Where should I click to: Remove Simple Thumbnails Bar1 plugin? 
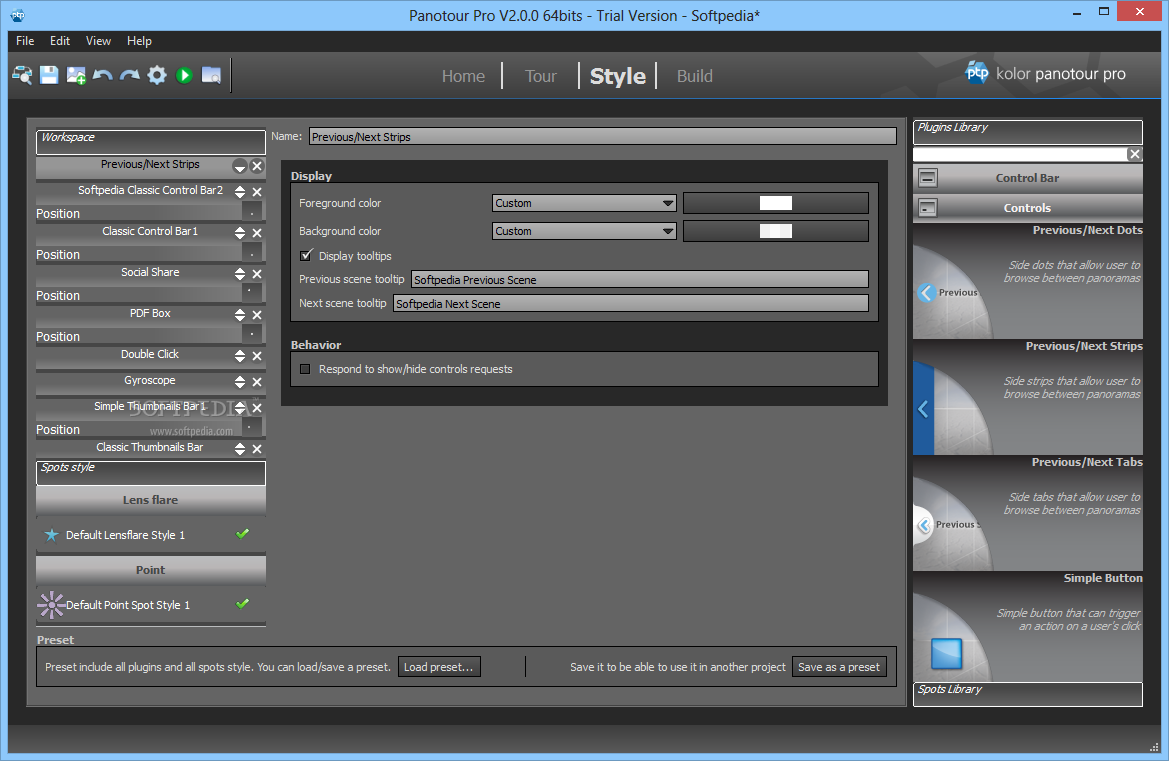tap(257, 408)
